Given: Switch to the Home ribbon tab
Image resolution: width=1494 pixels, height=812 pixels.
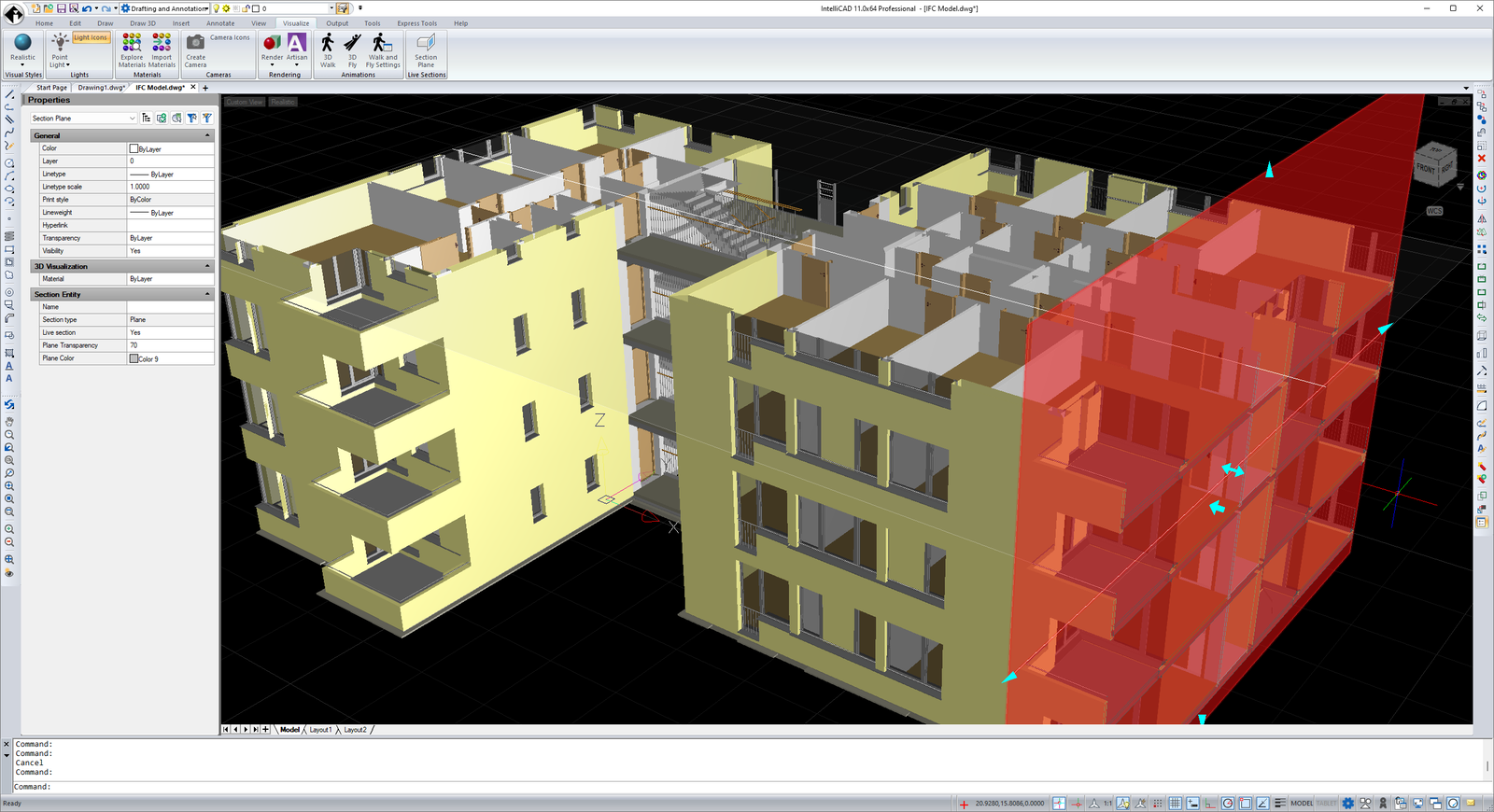Looking at the screenshot, I should pyautogui.click(x=45, y=23).
